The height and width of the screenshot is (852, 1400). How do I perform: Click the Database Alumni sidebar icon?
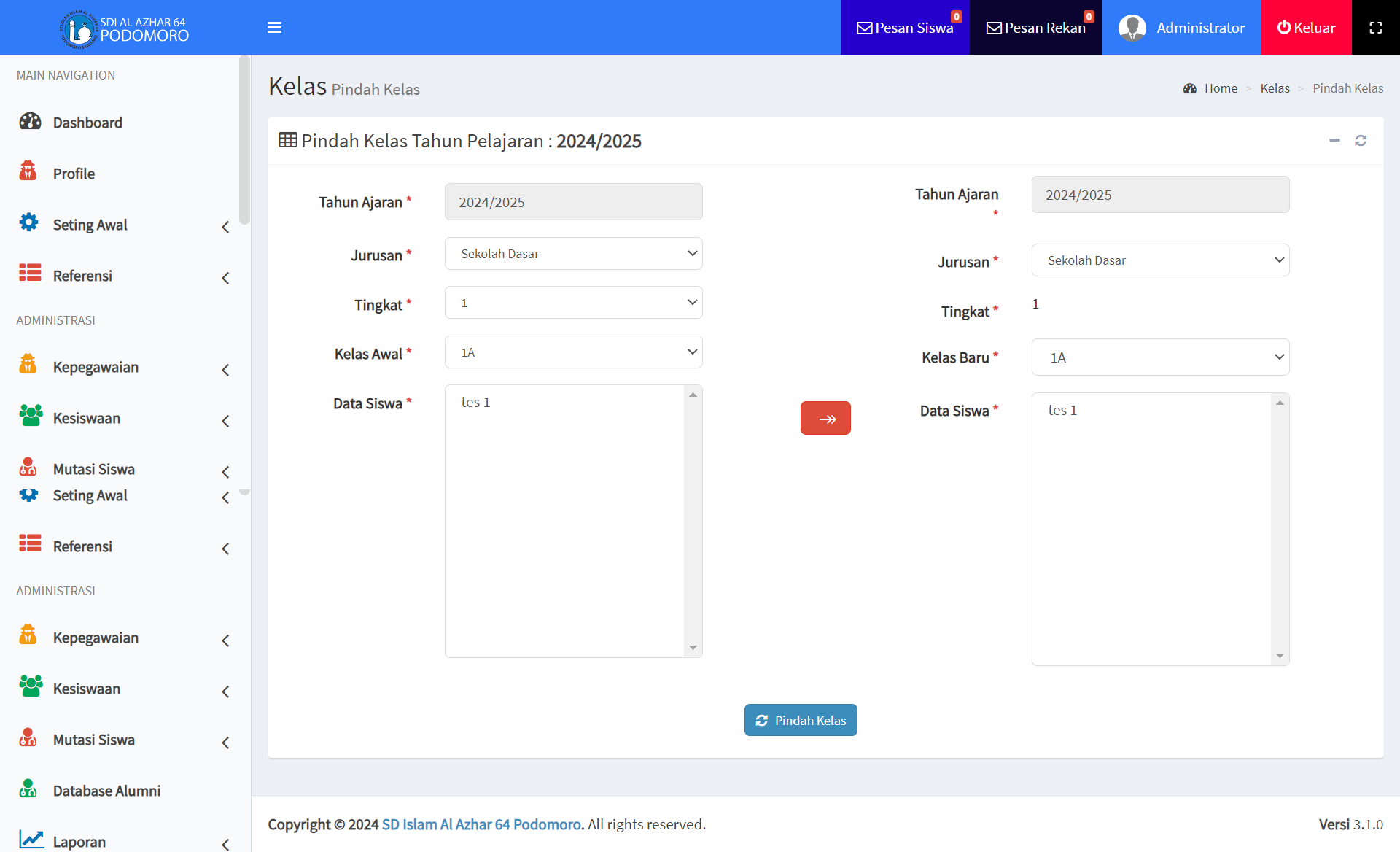point(28,789)
